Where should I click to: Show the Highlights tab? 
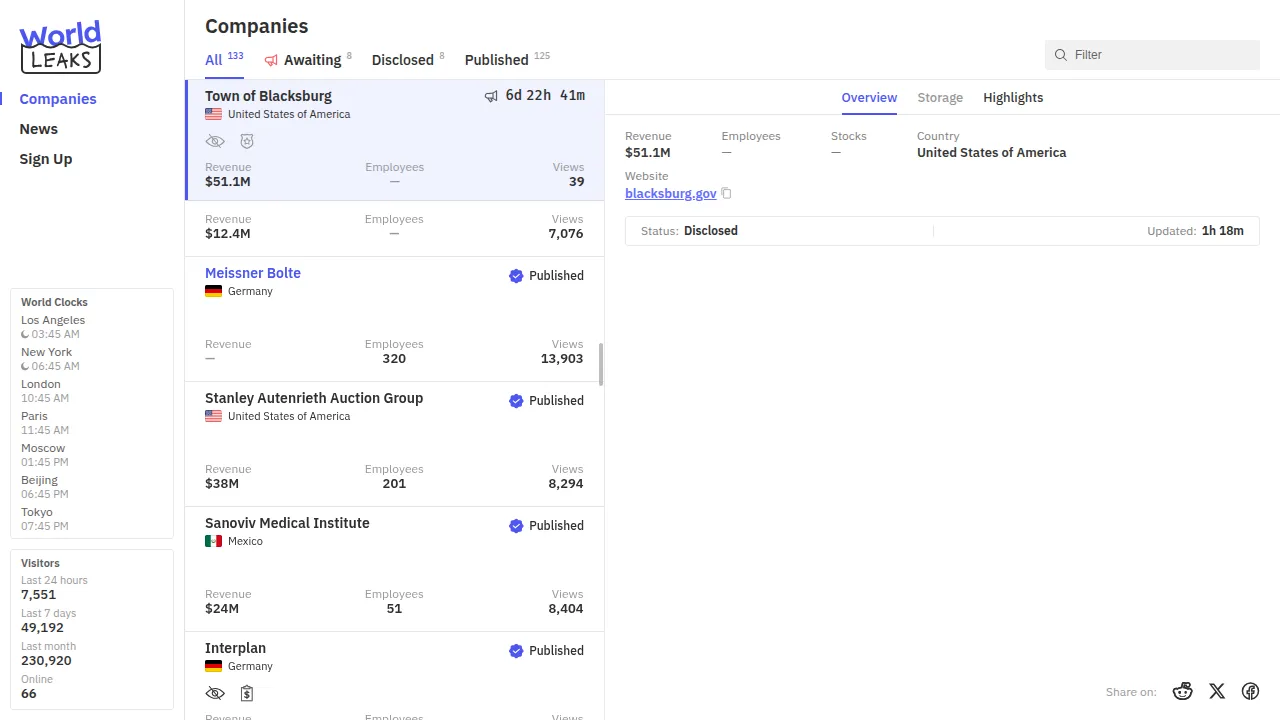click(x=1013, y=98)
